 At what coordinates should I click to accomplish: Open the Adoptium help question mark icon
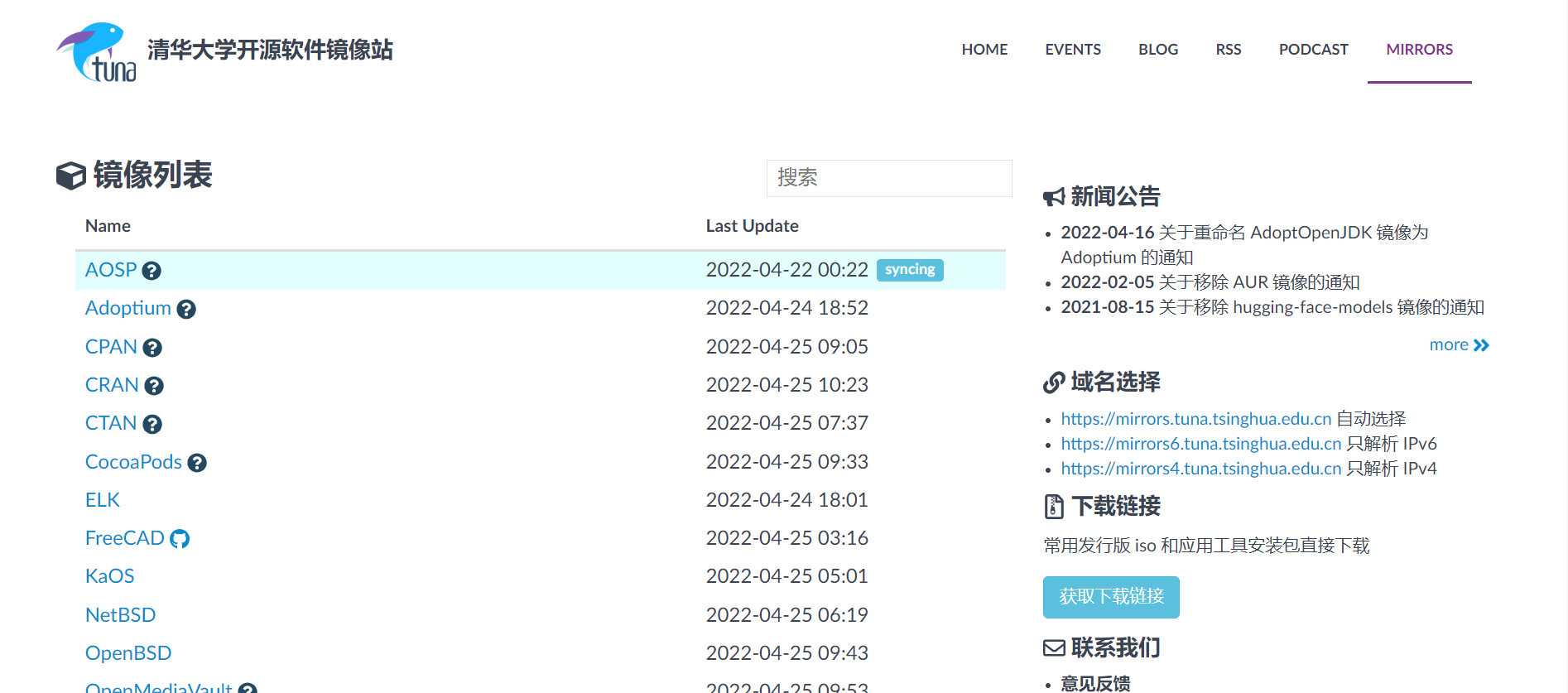tap(186, 310)
